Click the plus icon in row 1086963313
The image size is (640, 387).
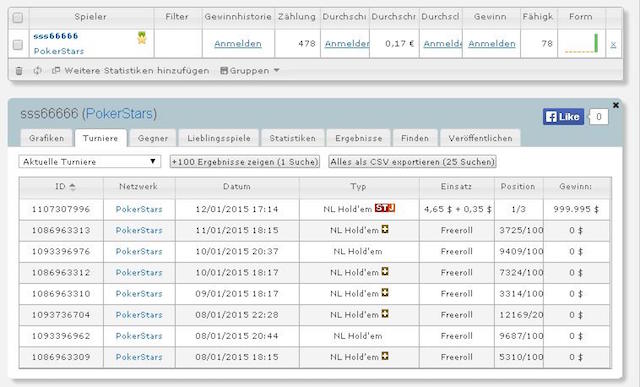(385, 229)
